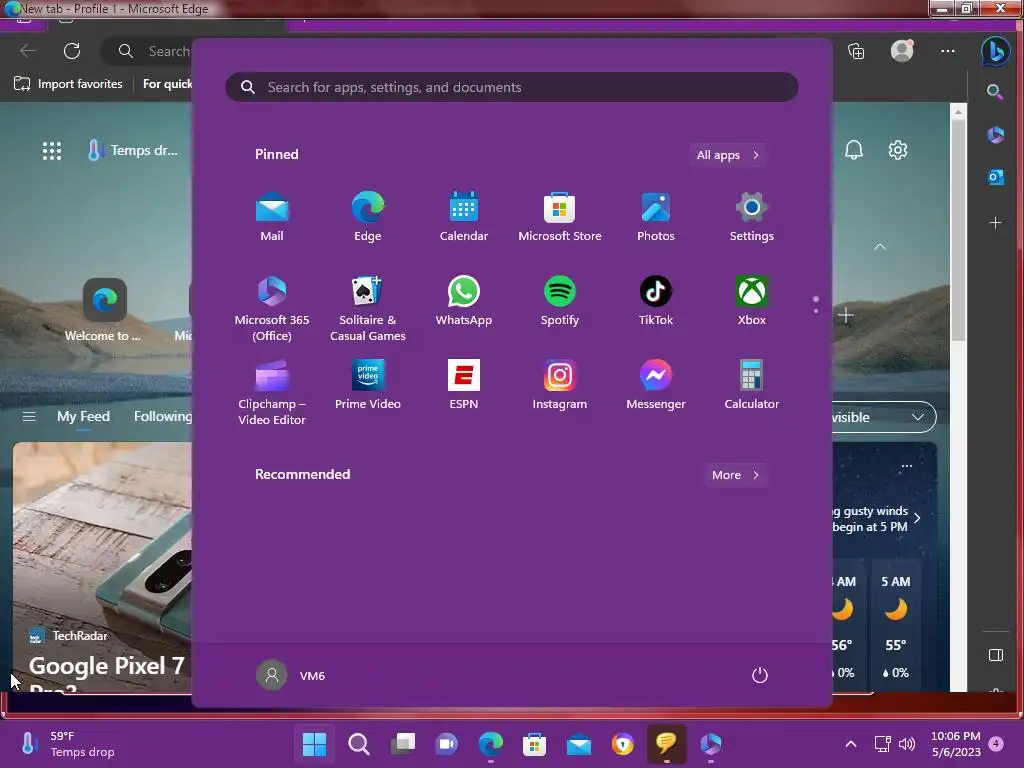
Task: Expand the system tray hidden icons chevron
Action: [850, 743]
